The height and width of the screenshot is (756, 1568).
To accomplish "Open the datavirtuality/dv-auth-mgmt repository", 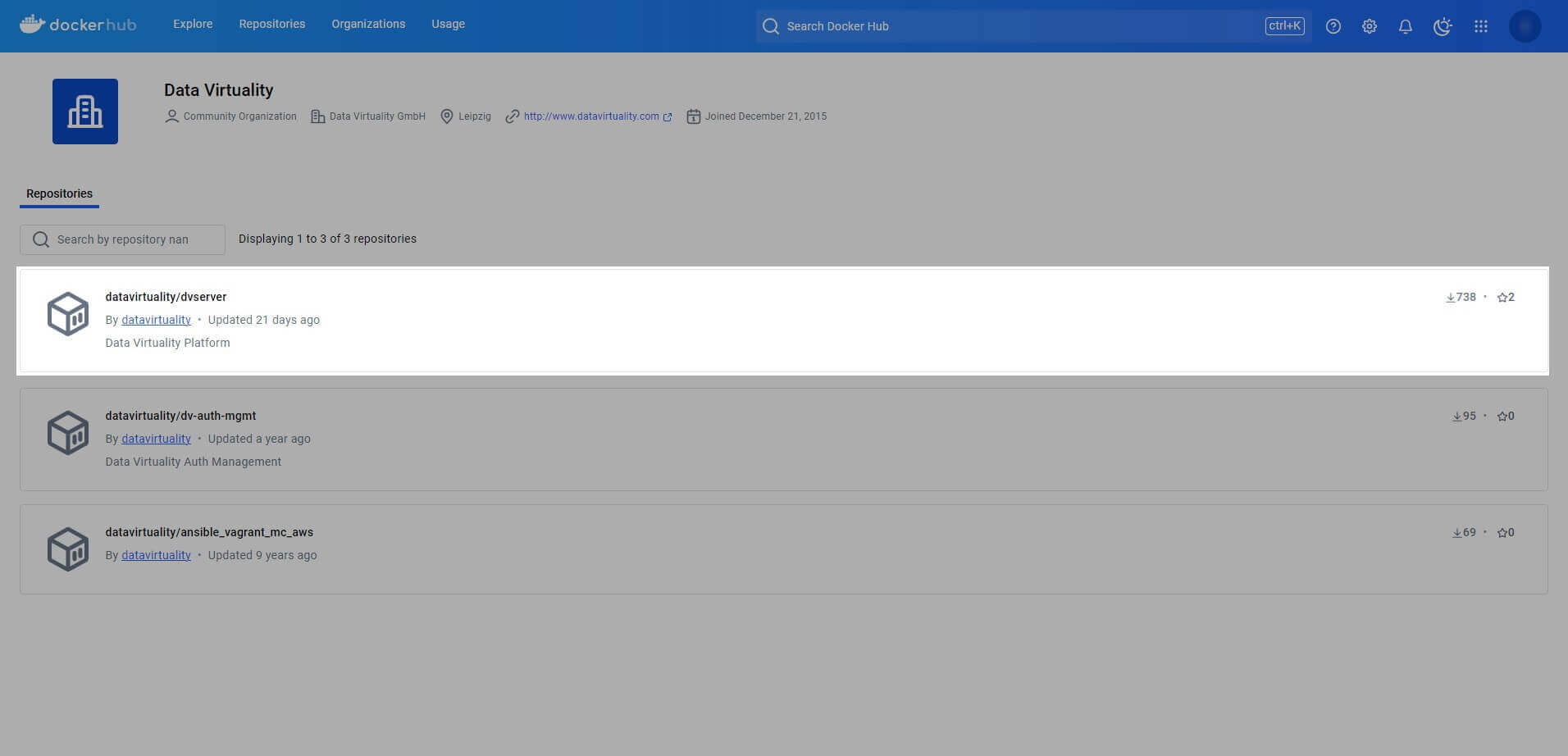I will (180, 416).
